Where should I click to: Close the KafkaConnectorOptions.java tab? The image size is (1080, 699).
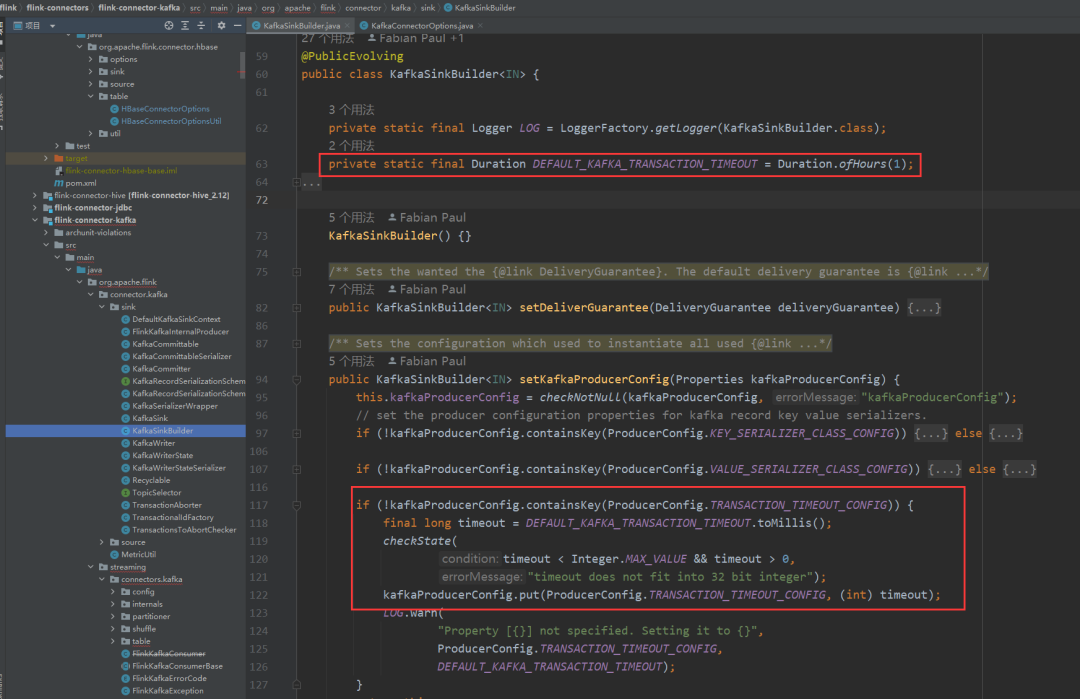click(482, 25)
